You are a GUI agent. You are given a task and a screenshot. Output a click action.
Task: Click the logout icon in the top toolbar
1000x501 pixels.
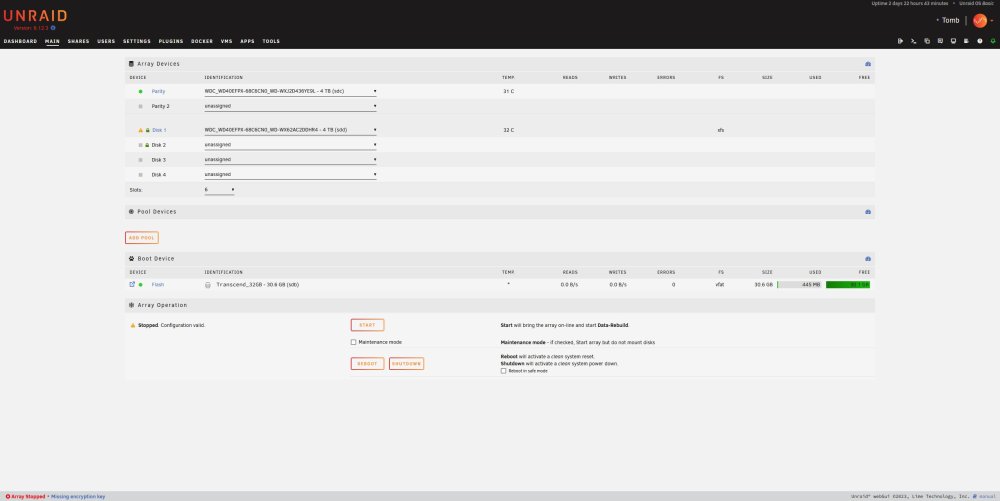[x=900, y=41]
